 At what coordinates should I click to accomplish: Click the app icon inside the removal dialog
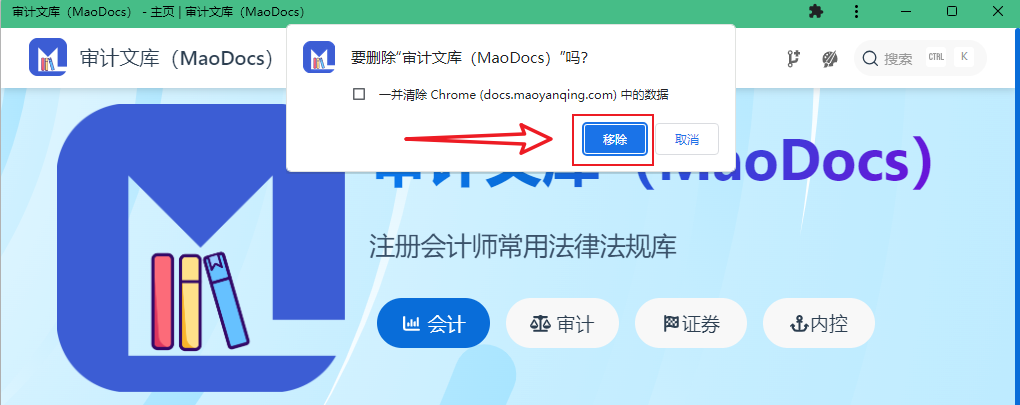coord(319,57)
